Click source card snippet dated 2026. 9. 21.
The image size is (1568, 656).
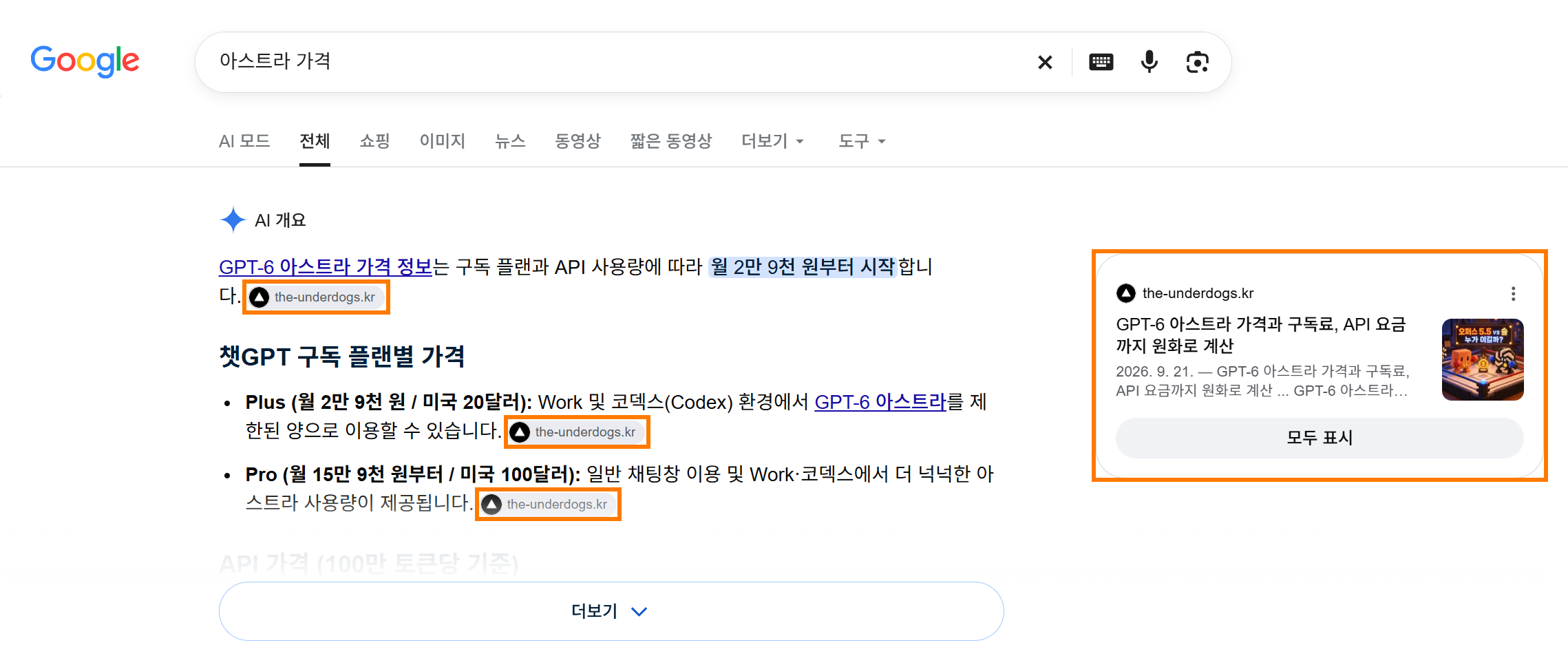pos(1262,381)
